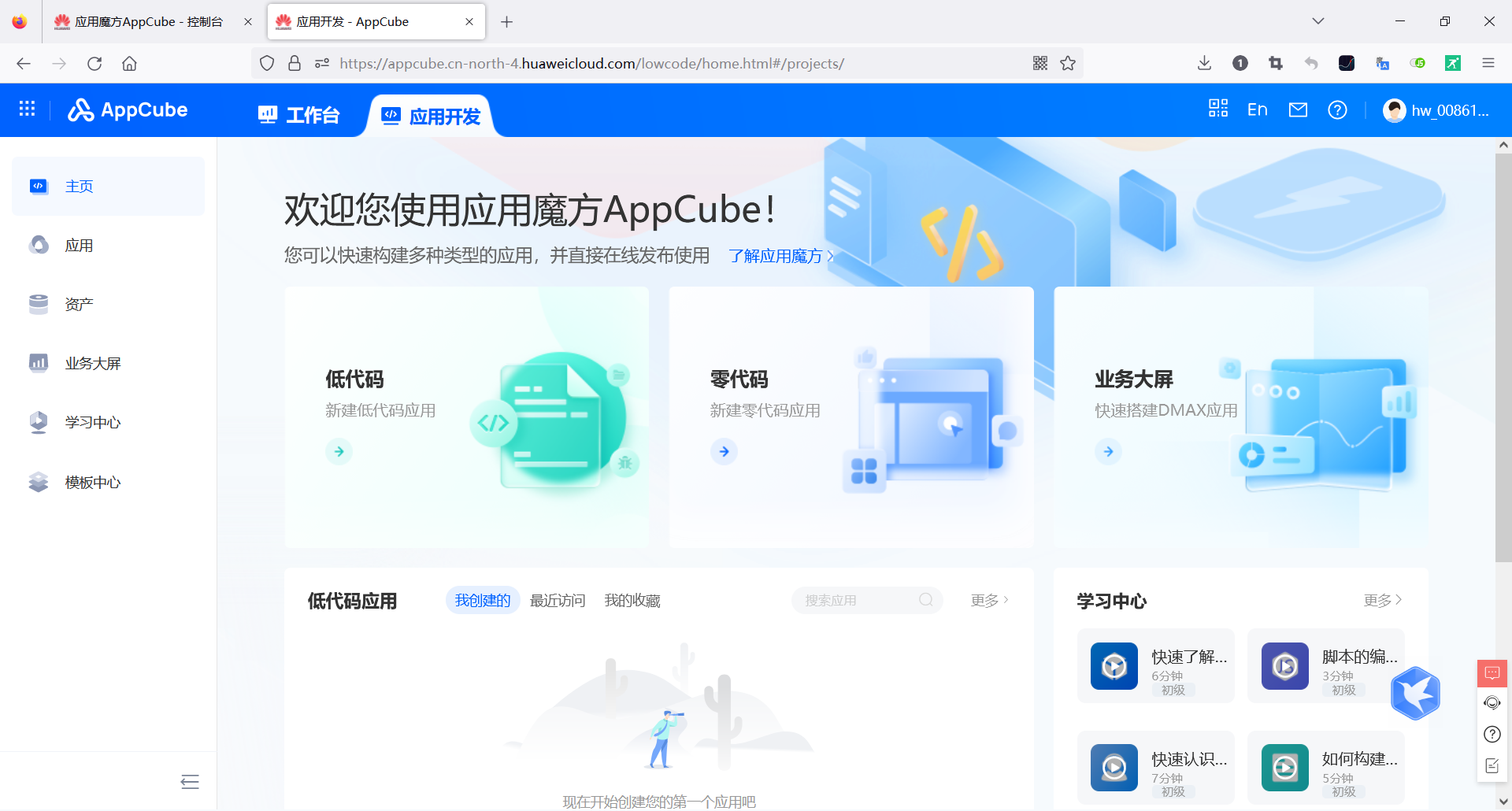Open the header help question mark icon
Image resolution: width=1512 pixels, height=811 pixels.
1337,109
